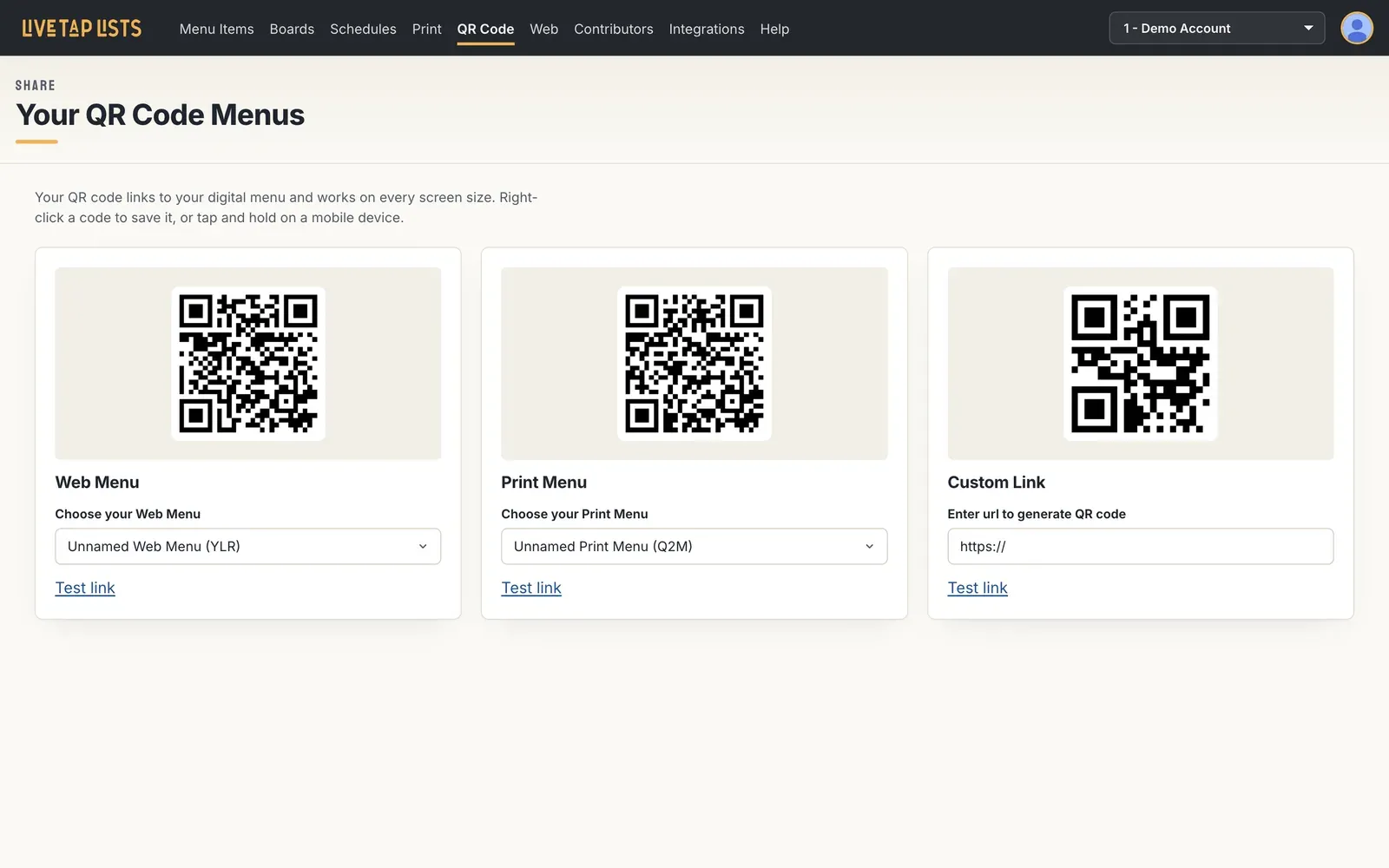Click the Web Menu QR code image
Screen dimensions: 1389x868
tap(248, 364)
